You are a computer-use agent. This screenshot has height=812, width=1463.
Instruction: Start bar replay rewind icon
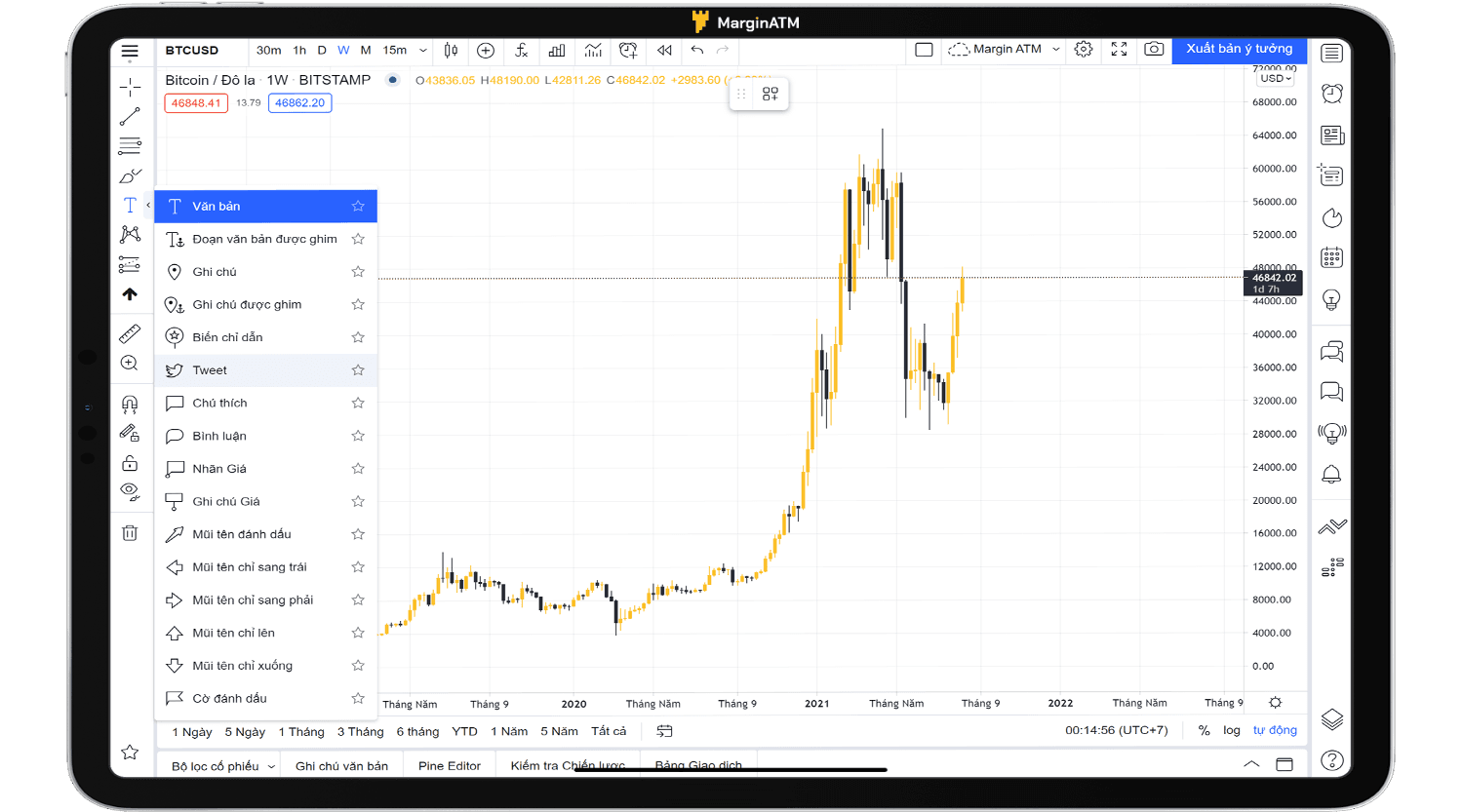664,50
